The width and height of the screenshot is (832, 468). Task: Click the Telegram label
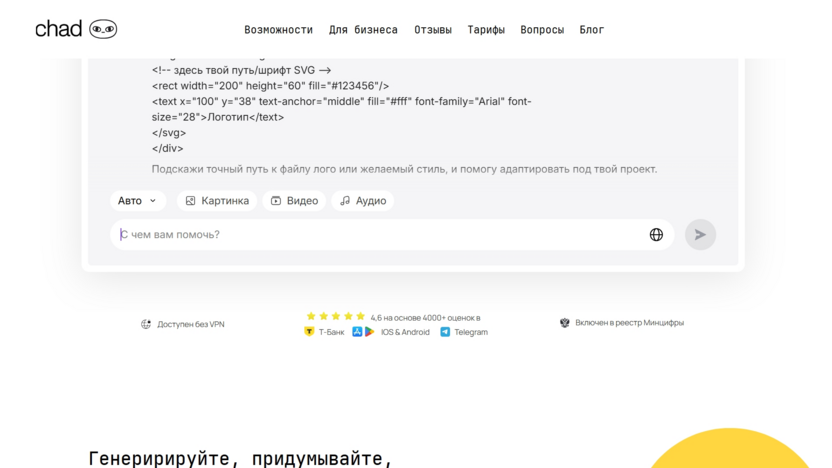[x=471, y=332]
